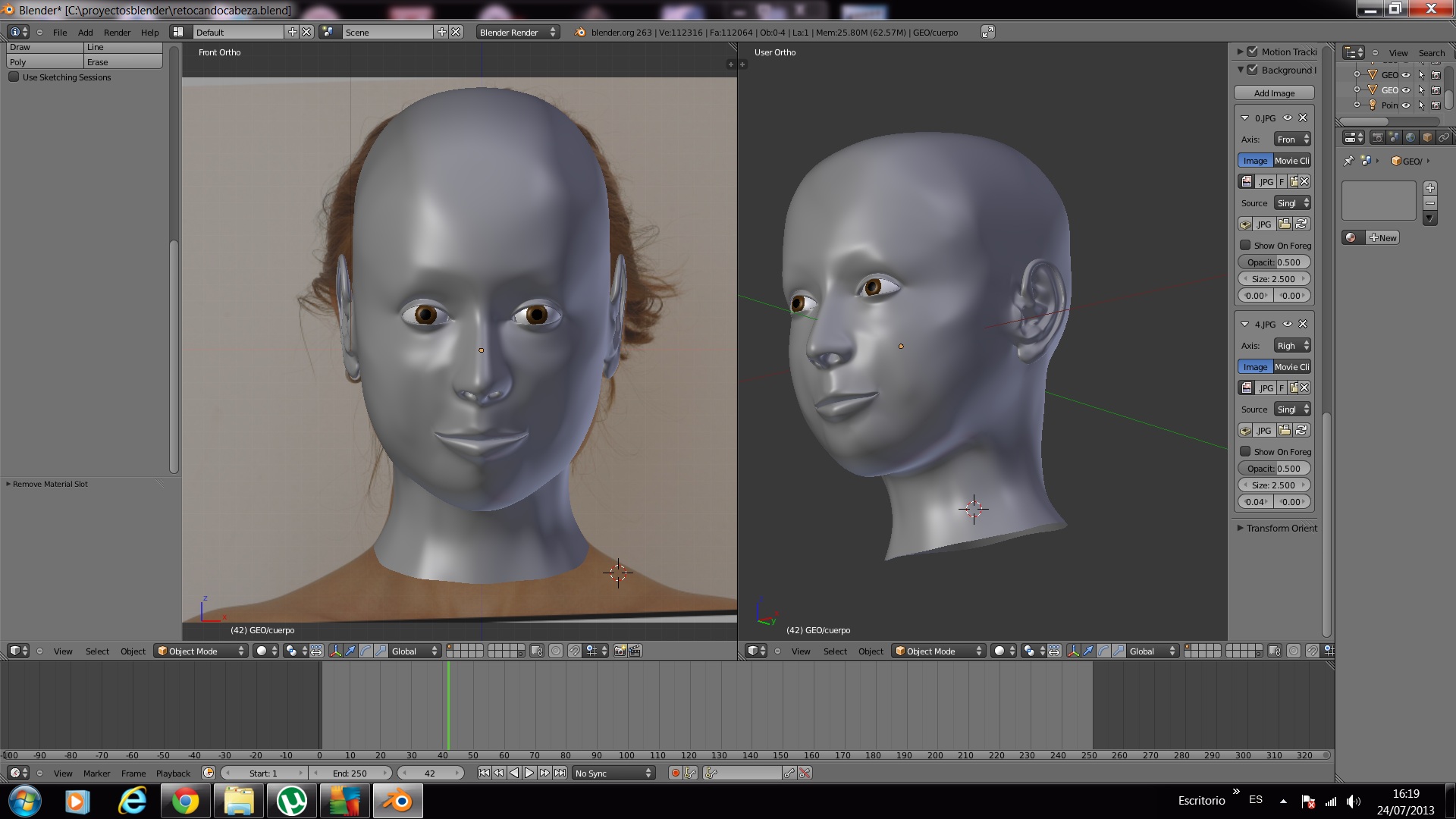Click the Opacity slider for 4.JPG

(1274, 468)
